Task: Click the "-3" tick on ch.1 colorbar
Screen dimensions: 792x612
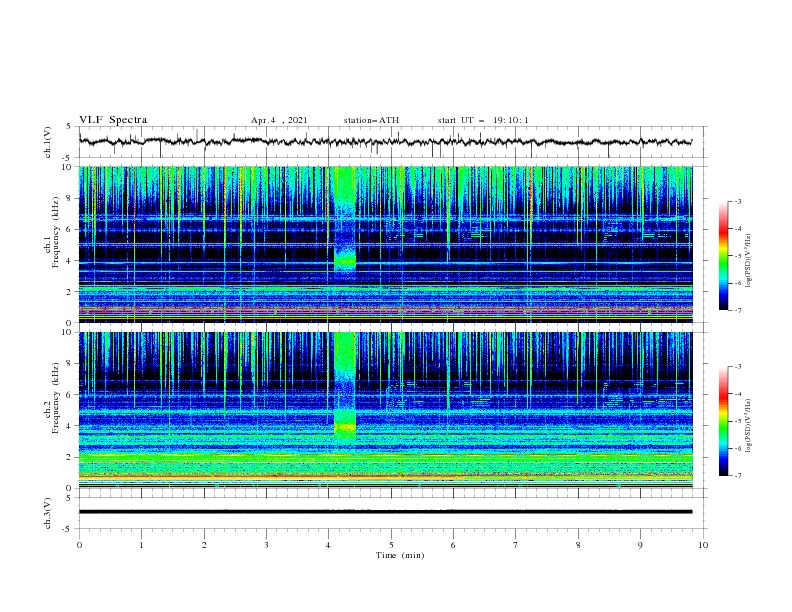Action: [737, 201]
